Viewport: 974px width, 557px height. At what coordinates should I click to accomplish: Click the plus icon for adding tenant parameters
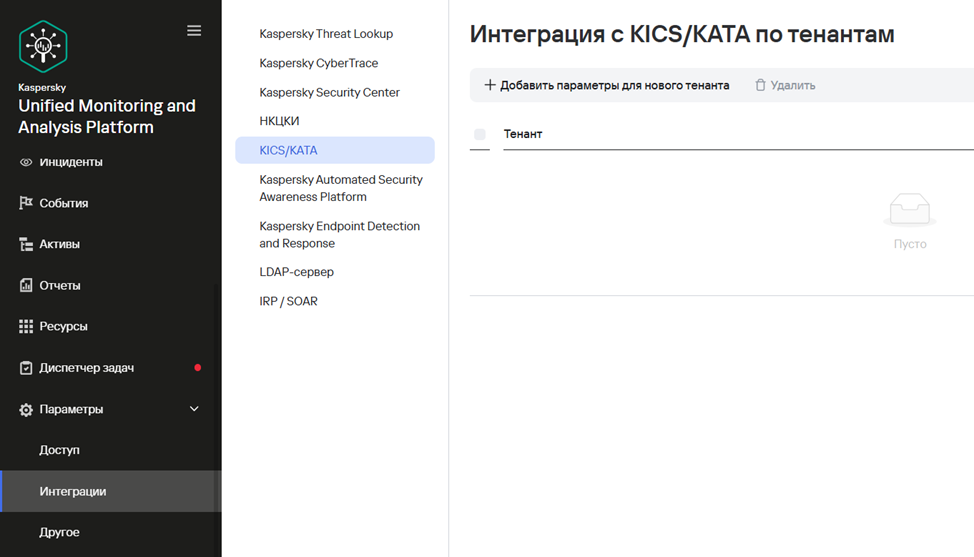point(490,85)
